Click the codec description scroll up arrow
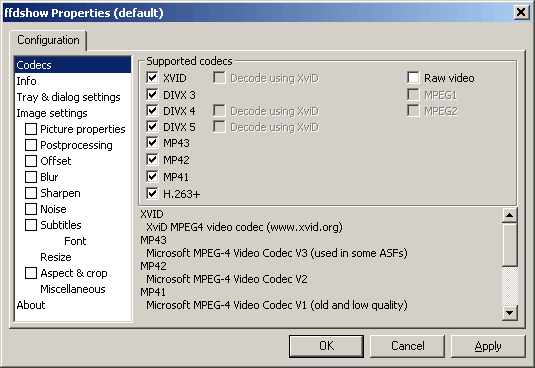The height and width of the screenshot is (368, 535). (510, 215)
